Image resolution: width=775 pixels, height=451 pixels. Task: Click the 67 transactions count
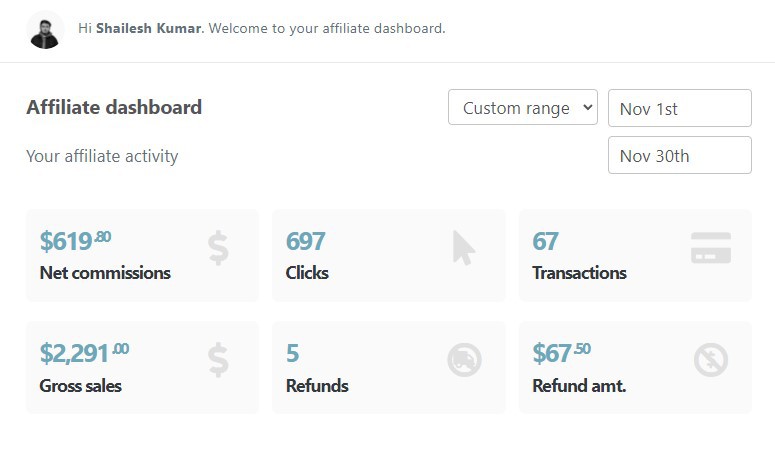tap(545, 242)
